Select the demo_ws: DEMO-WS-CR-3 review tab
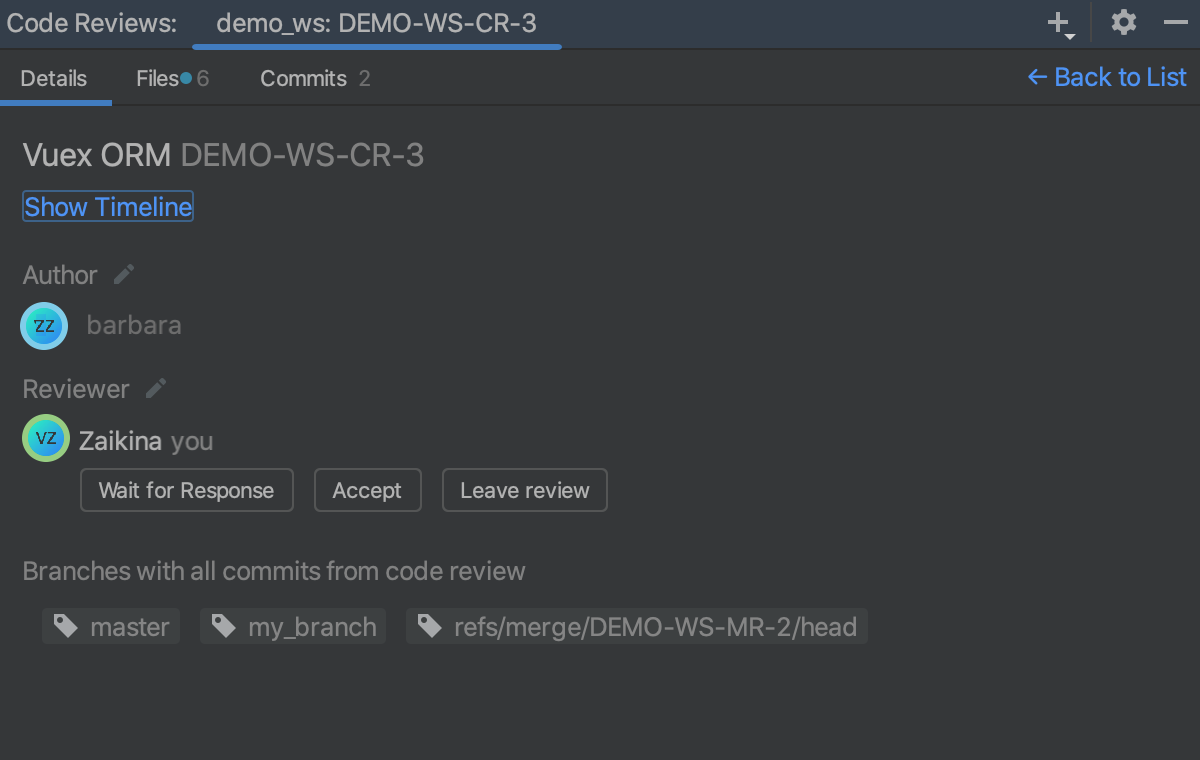1200x760 pixels. (376, 23)
